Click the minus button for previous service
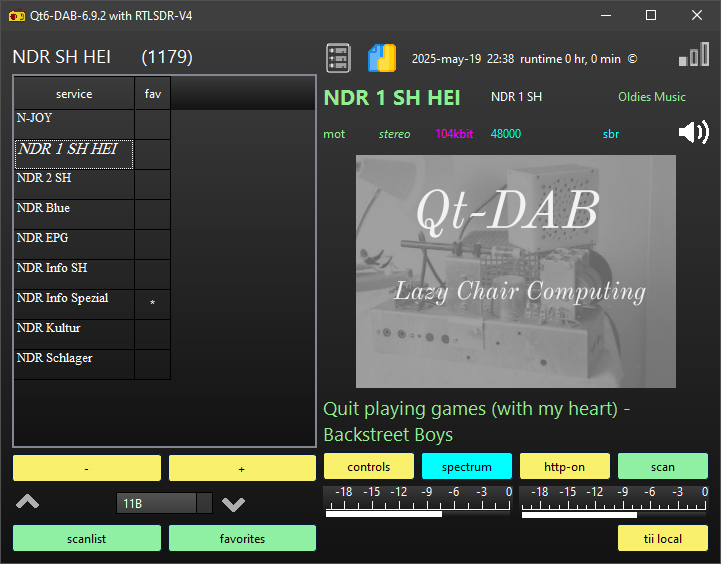 (x=87, y=468)
